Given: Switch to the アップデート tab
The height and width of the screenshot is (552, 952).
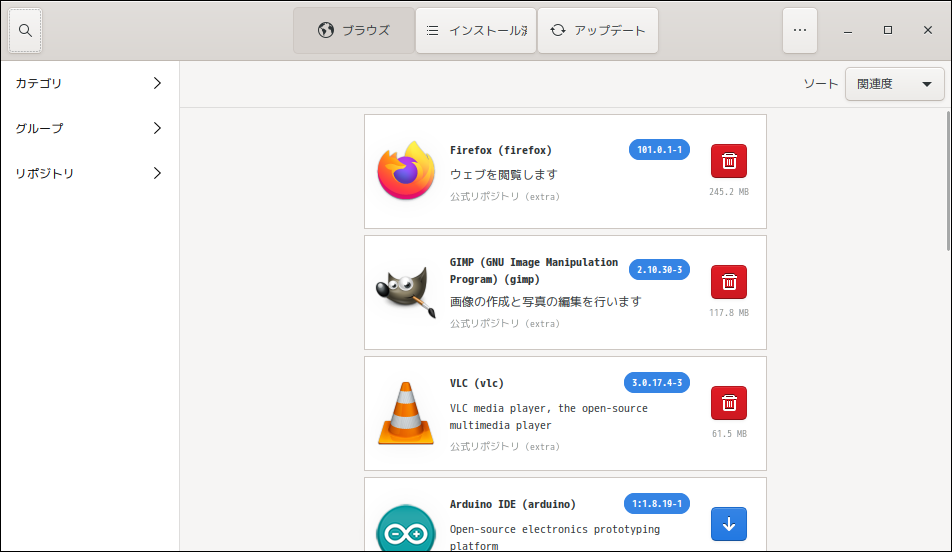Looking at the screenshot, I should pyautogui.click(x=598, y=30).
